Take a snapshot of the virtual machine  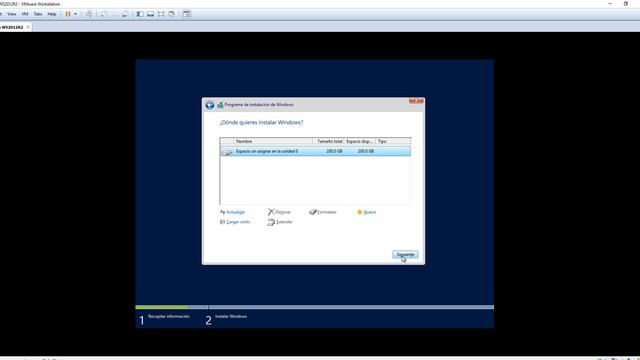click(x=104, y=14)
